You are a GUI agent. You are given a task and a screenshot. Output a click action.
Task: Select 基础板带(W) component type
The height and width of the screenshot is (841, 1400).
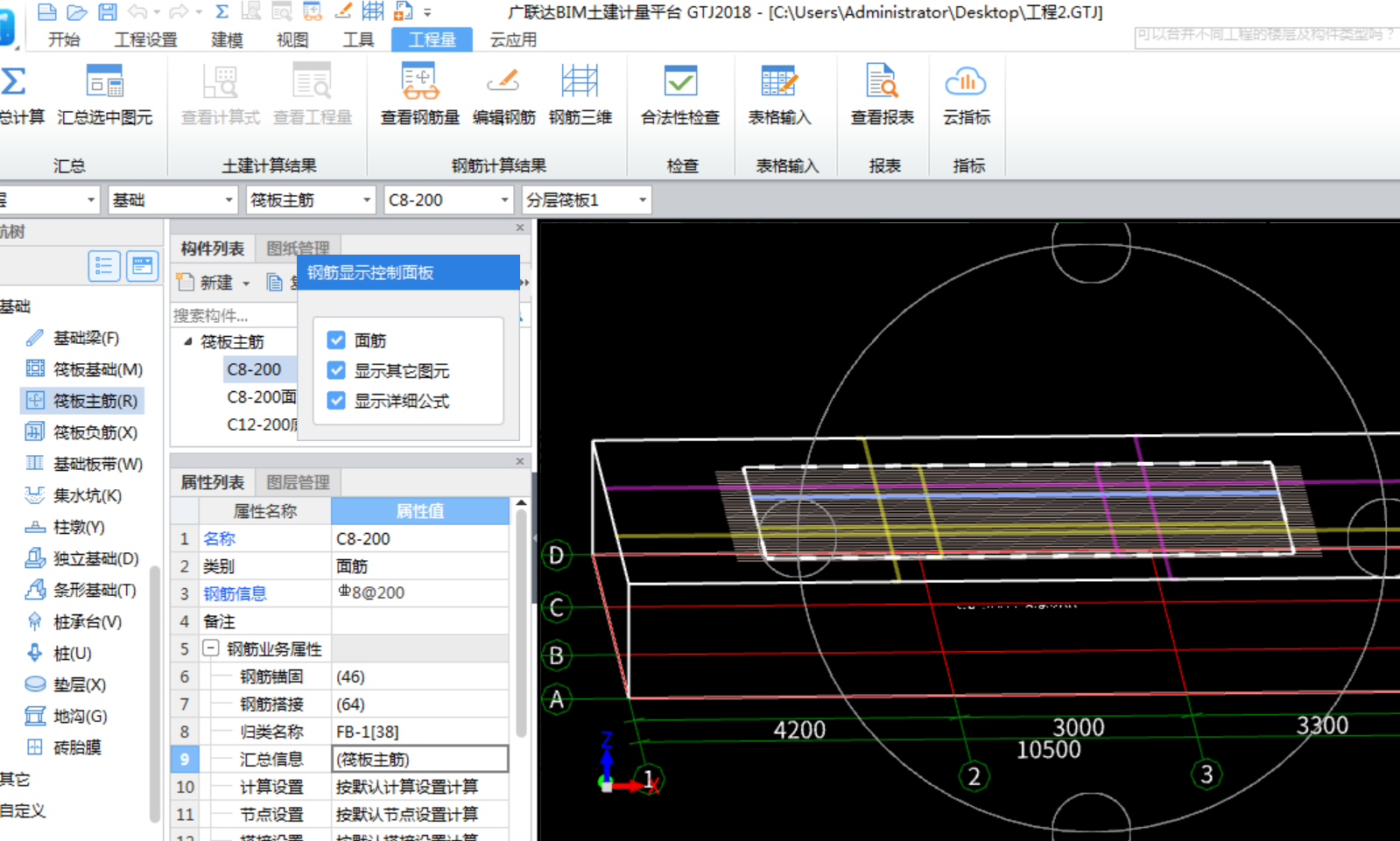97,464
